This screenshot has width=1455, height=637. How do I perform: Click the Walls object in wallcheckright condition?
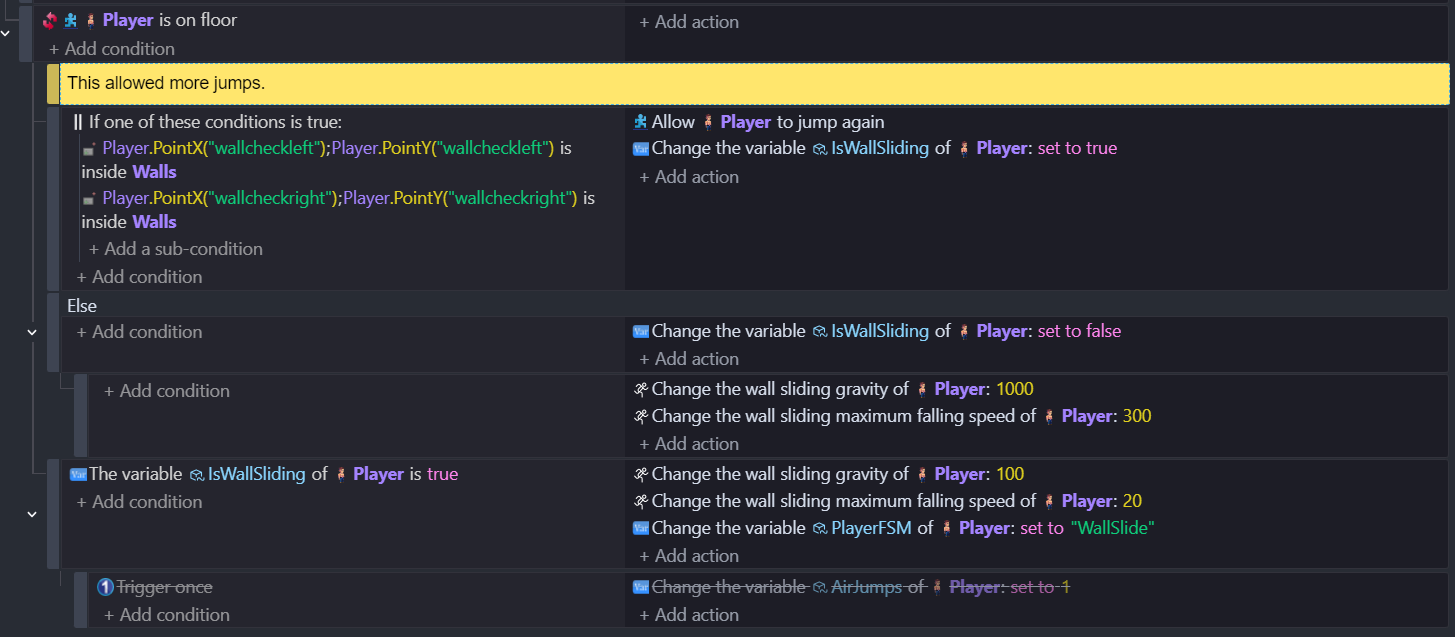[x=154, y=222]
